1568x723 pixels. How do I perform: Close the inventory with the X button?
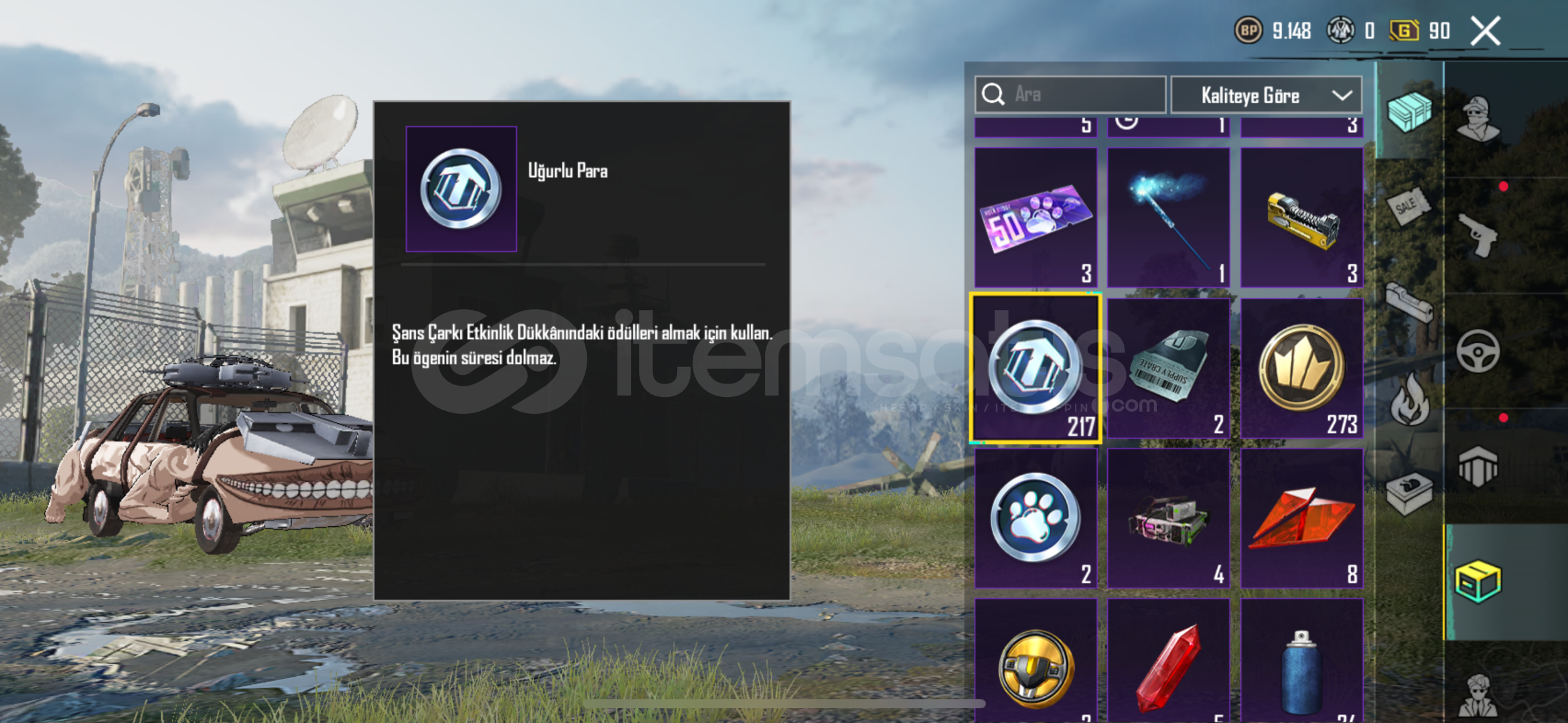[1485, 31]
